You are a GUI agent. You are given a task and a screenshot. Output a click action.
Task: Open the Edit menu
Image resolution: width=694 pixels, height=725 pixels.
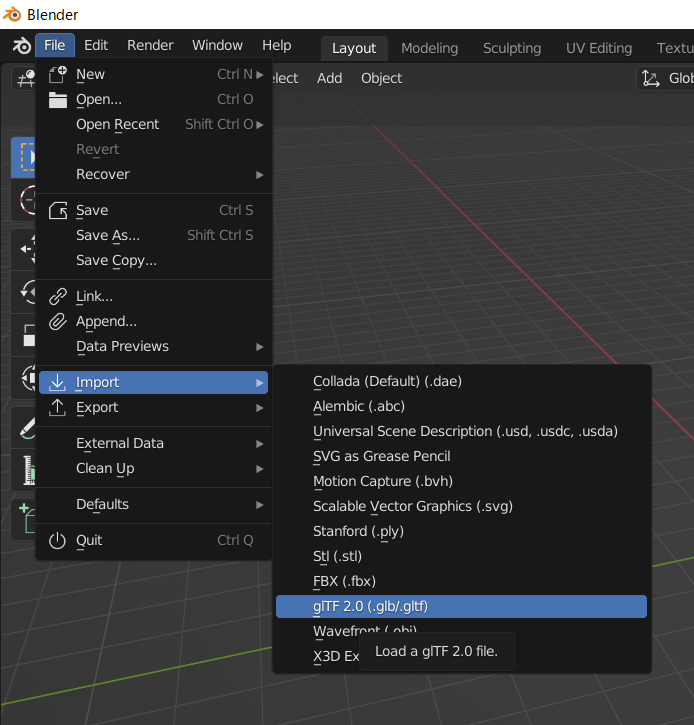pyautogui.click(x=96, y=45)
